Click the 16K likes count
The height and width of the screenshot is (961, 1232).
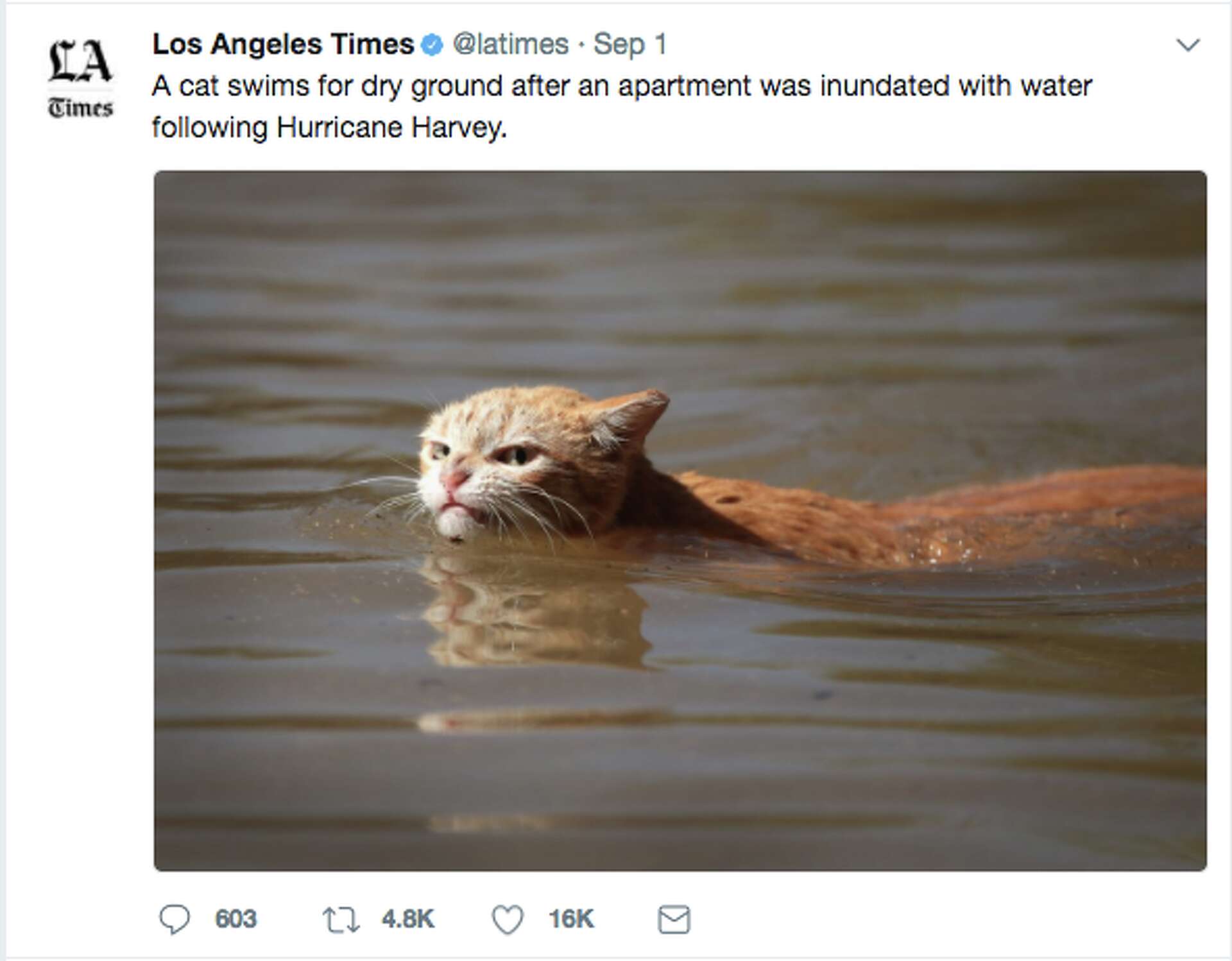coord(571,919)
